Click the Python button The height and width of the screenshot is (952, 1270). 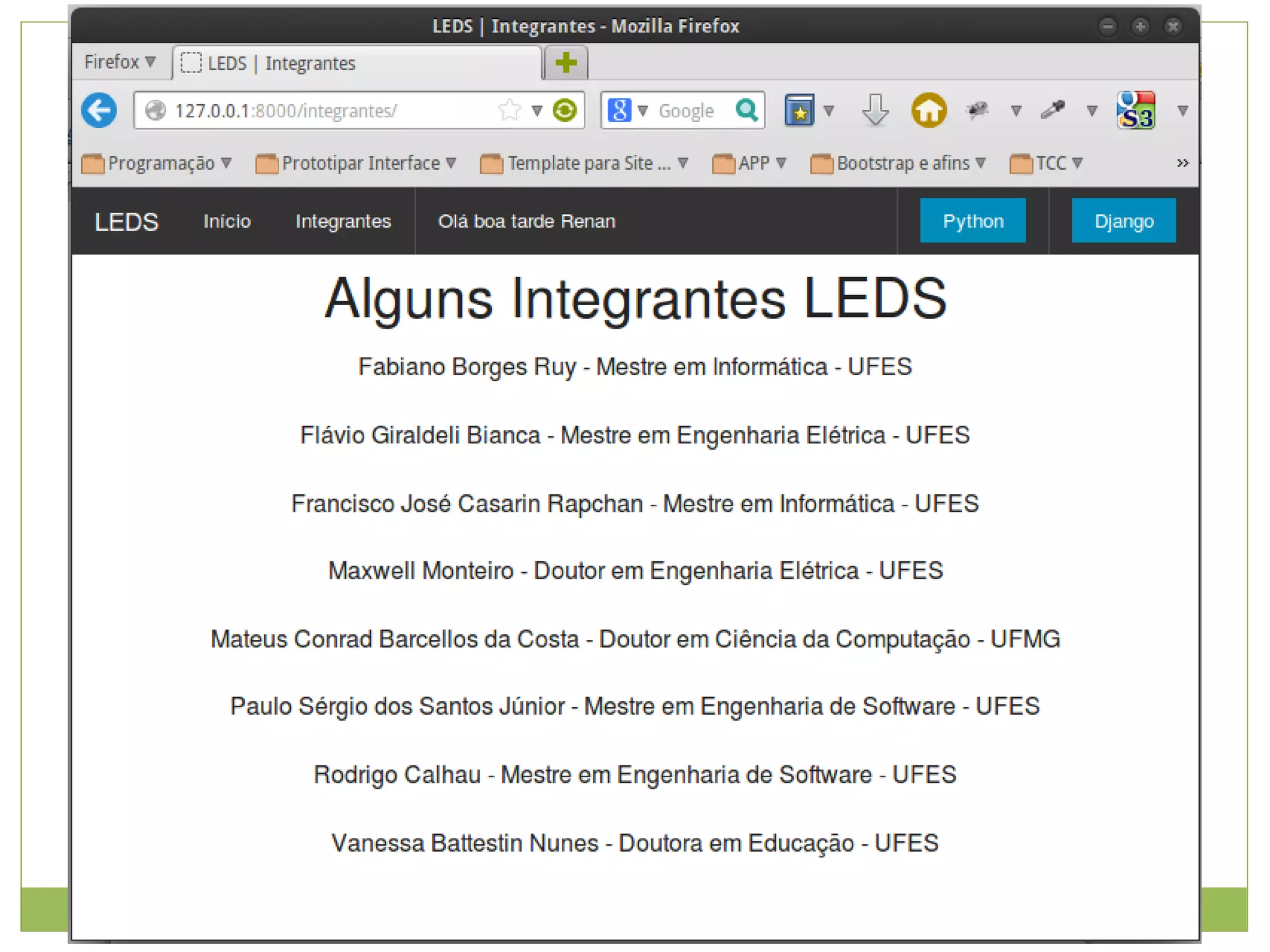point(972,221)
